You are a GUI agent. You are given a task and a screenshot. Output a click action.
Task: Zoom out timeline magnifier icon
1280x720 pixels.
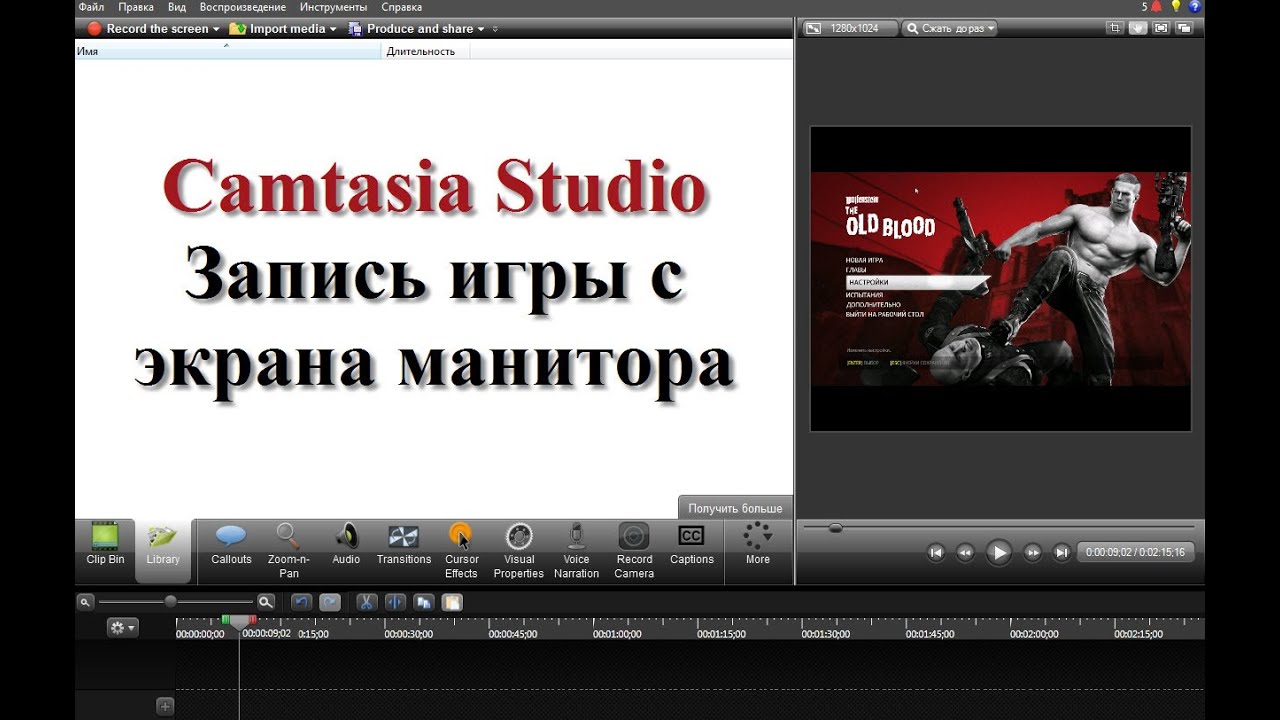pyautogui.click(x=86, y=602)
